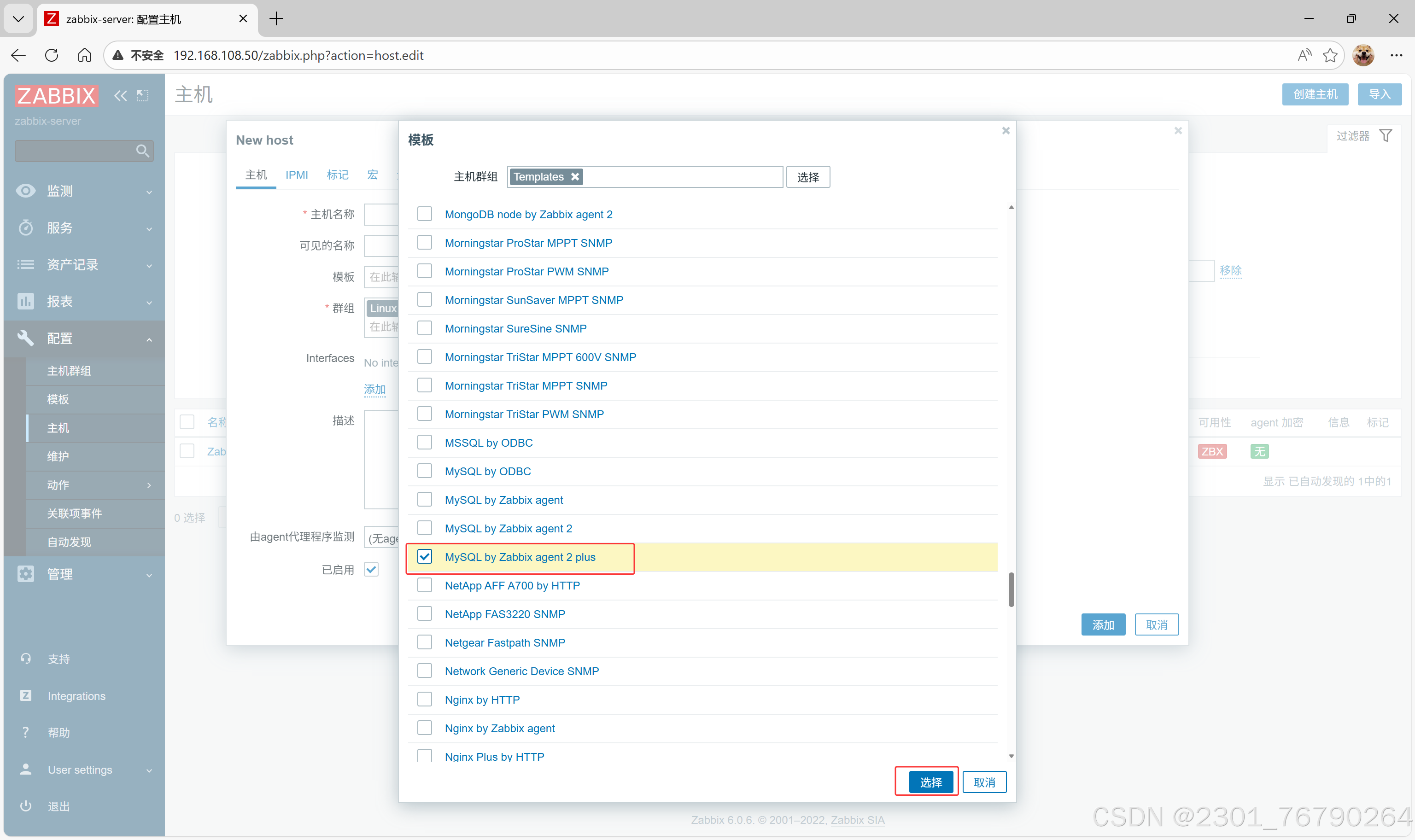Collapse the Zabbix sidebar with double-chevron icon
The image size is (1415, 840).
click(x=120, y=96)
